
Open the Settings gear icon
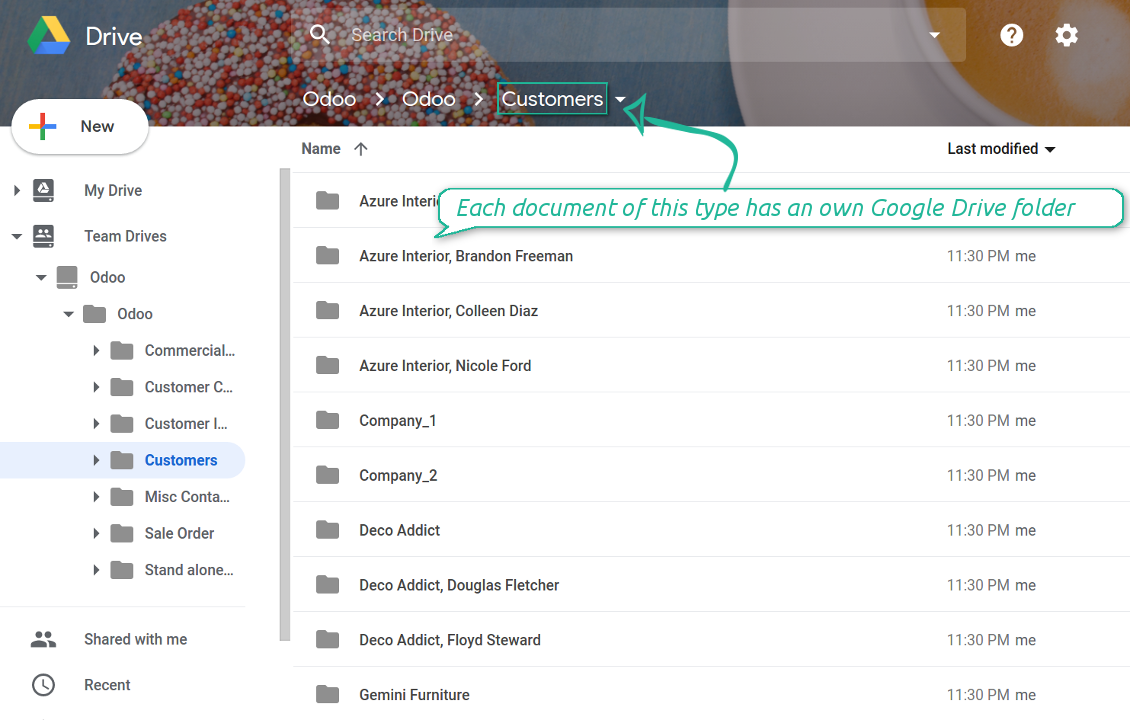point(1066,35)
